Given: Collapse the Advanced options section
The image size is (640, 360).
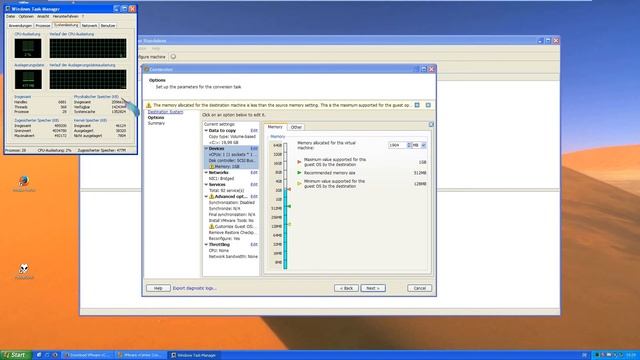Looking at the screenshot, I should click(206, 196).
